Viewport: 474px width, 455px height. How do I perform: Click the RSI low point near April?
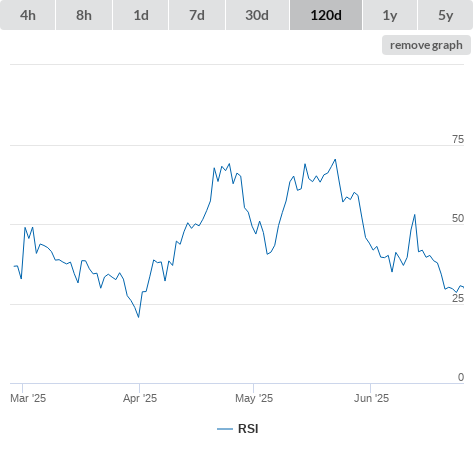pyautogui.click(x=138, y=317)
